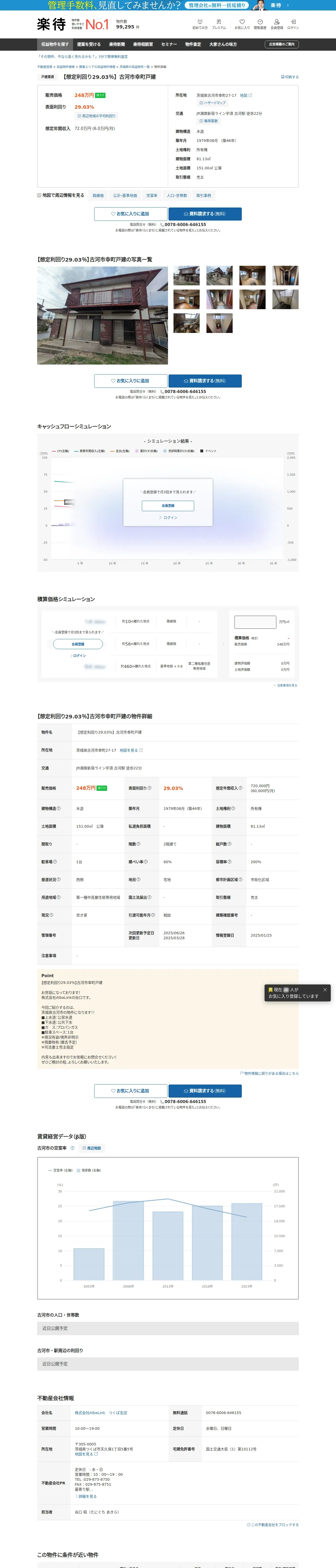Viewport: 336px width, 1568px height.
Task: Click help icon next to 都市計画区域 label
Action: pos(241,880)
